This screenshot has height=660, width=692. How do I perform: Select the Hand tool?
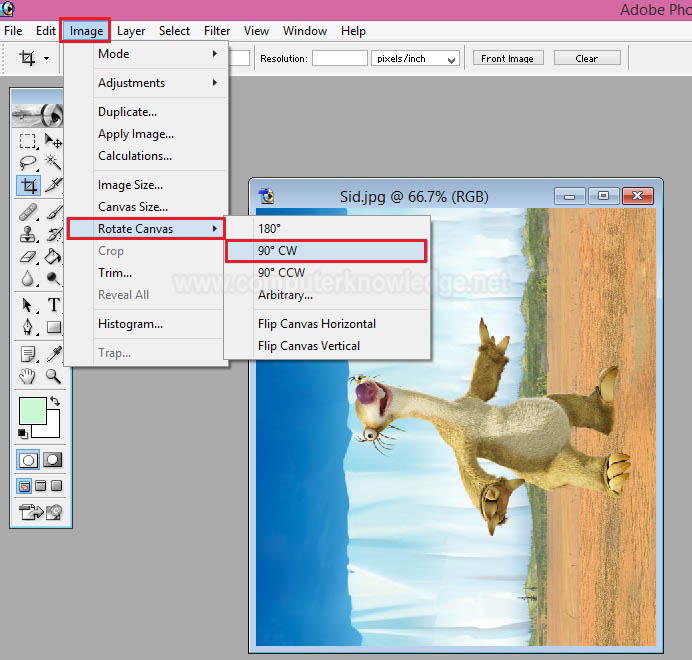coord(28,376)
